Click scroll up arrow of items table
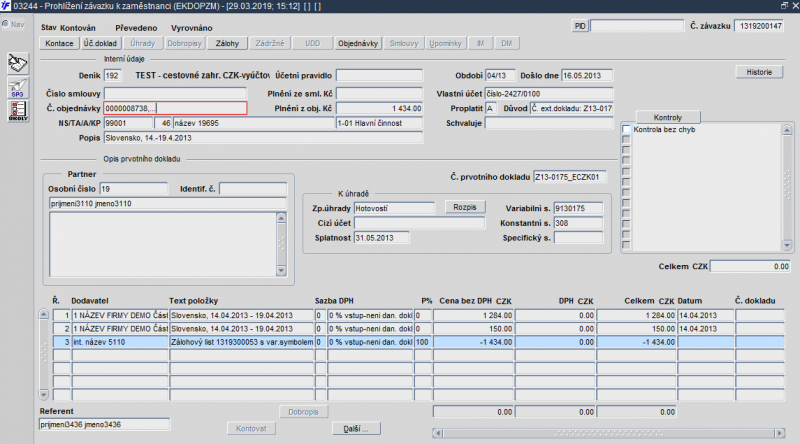800x444 pixels. coord(42,315)
